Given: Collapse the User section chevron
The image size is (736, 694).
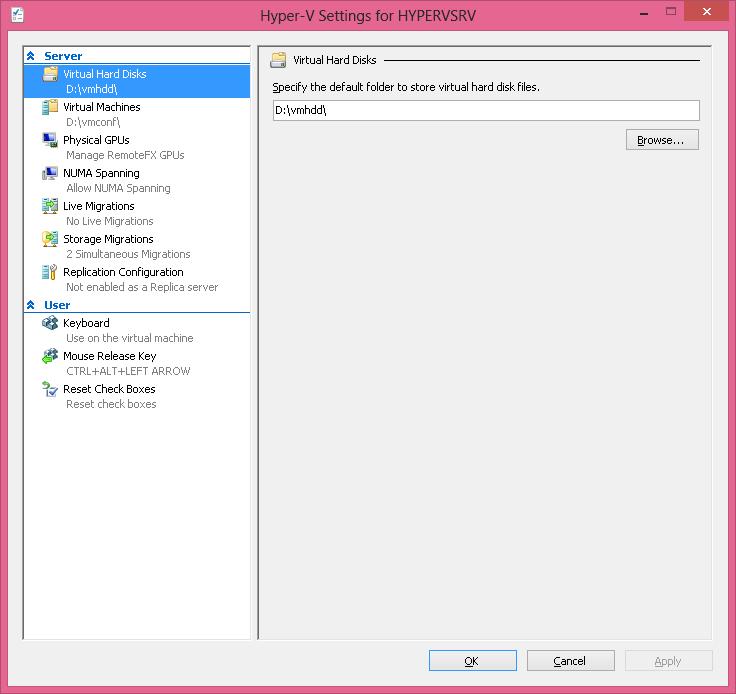Looking at the screenshot, I should [31, 306].
